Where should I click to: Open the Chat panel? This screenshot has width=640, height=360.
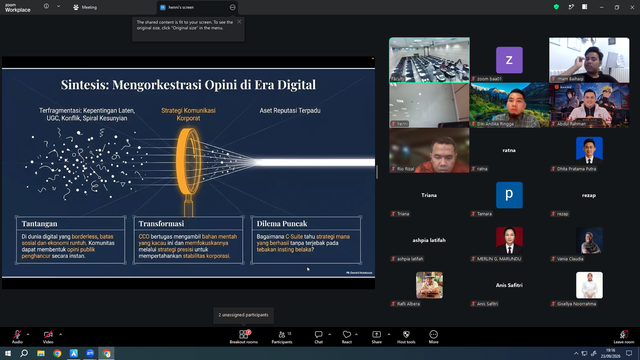click(x=318, y=337)
